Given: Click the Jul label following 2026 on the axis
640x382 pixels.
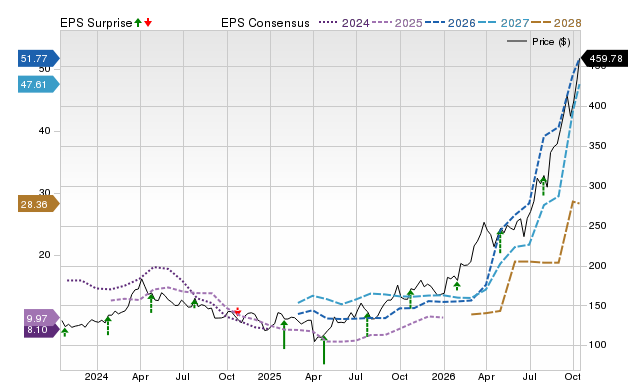Looking at the screenshot, I should tap(530, 376).
